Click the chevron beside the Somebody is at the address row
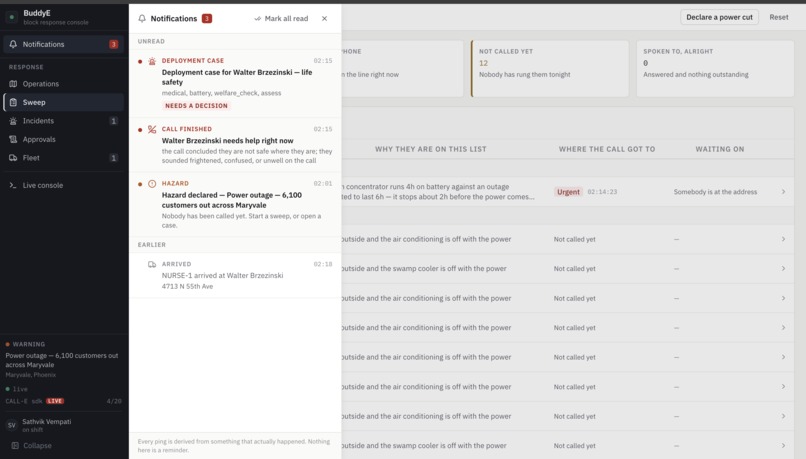 pyautogui.click(x=783, y=192)
